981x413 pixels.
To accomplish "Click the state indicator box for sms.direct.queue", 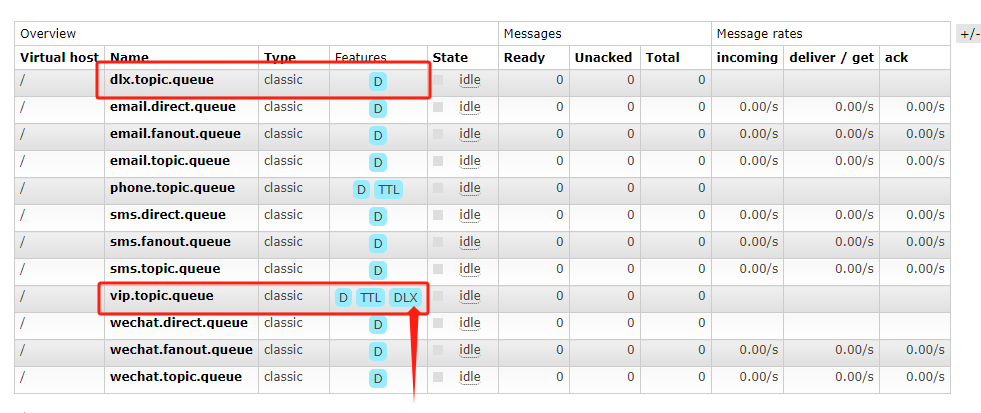I will tap(438, 215).
